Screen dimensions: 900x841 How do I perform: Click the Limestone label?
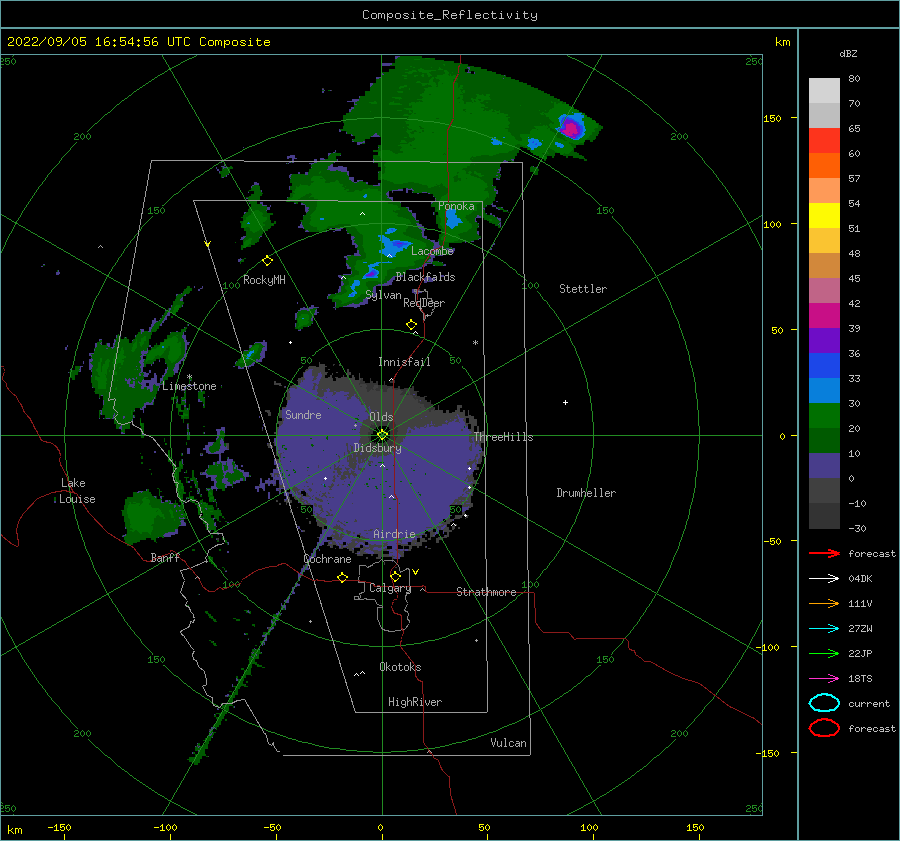[x=189, y=386]
